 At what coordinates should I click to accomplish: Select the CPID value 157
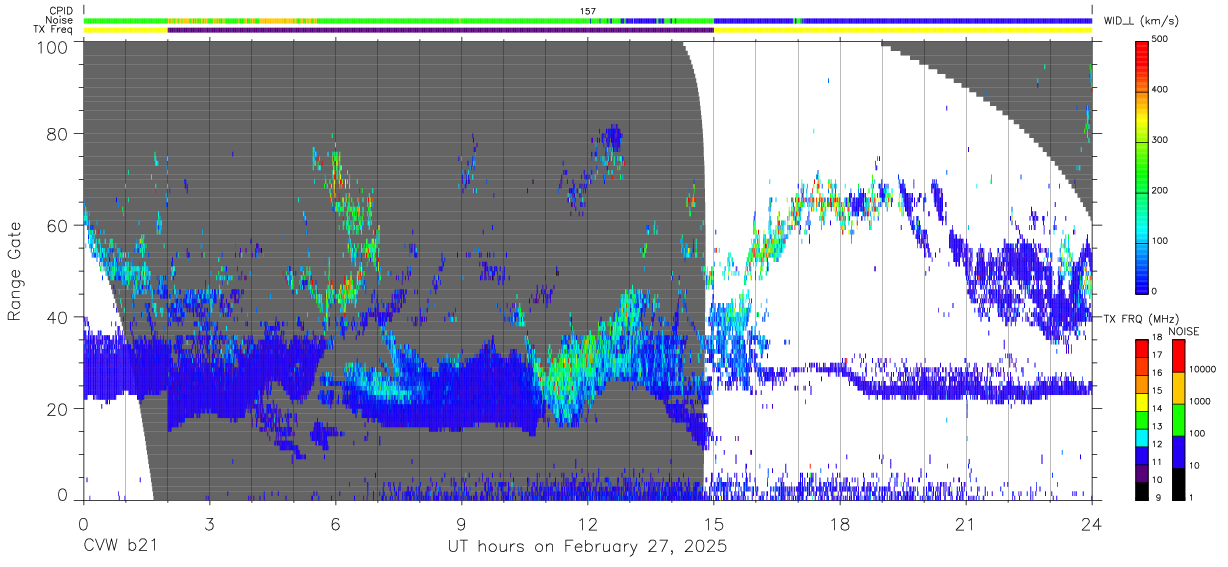(588, 10)
